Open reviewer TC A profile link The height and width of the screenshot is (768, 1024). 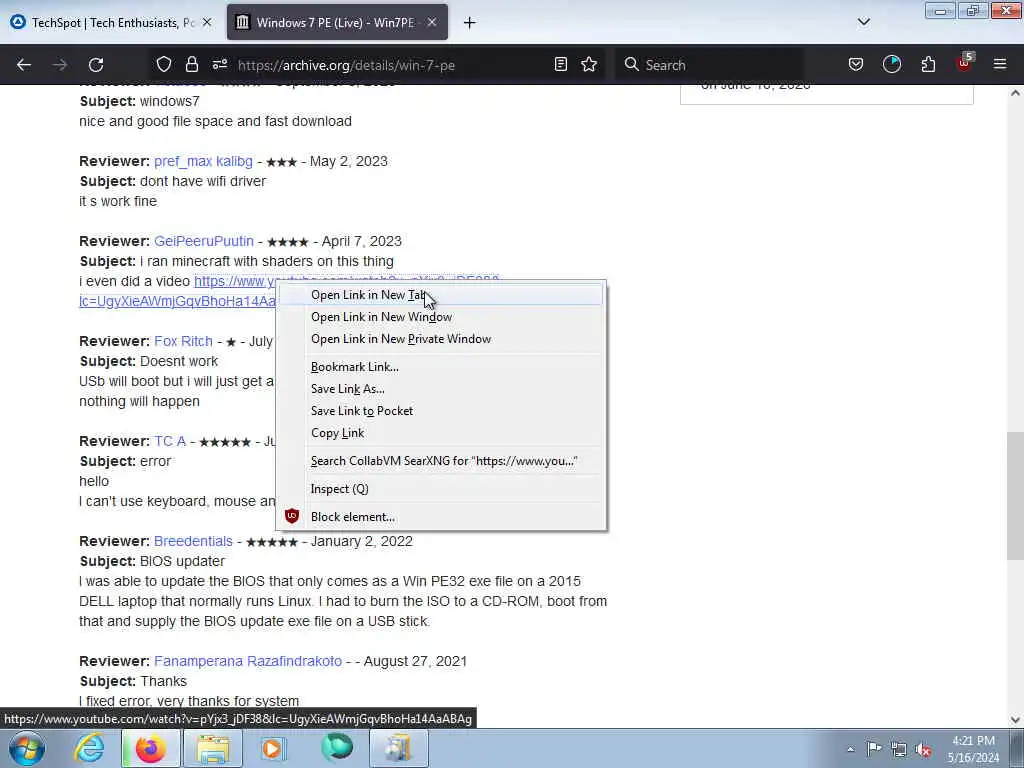[170, 441]
